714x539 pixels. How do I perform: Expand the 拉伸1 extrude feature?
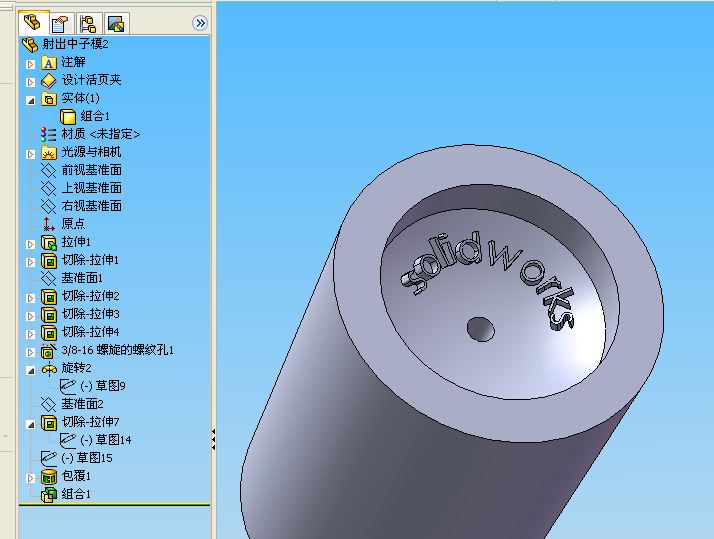tap(31, 244)
